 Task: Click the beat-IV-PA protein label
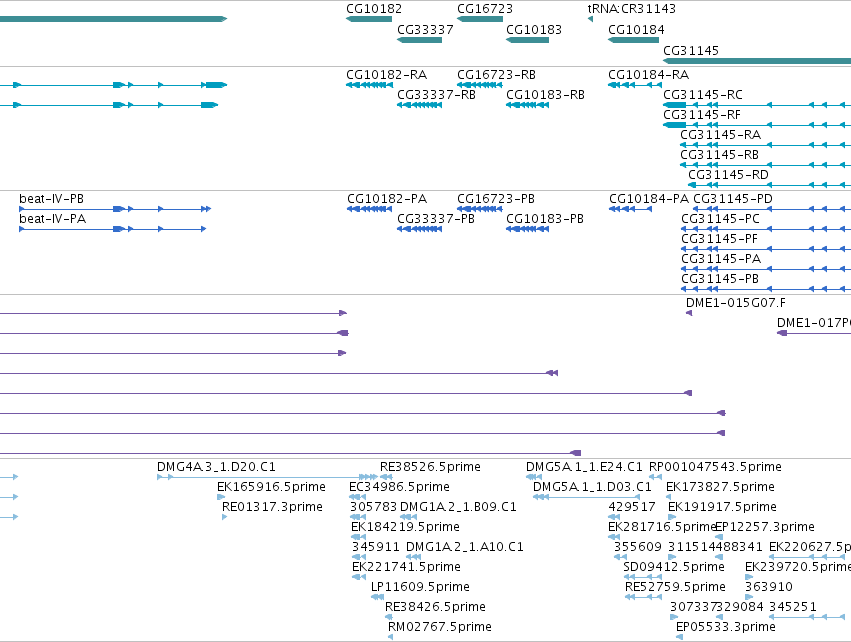tap(53, 219)
